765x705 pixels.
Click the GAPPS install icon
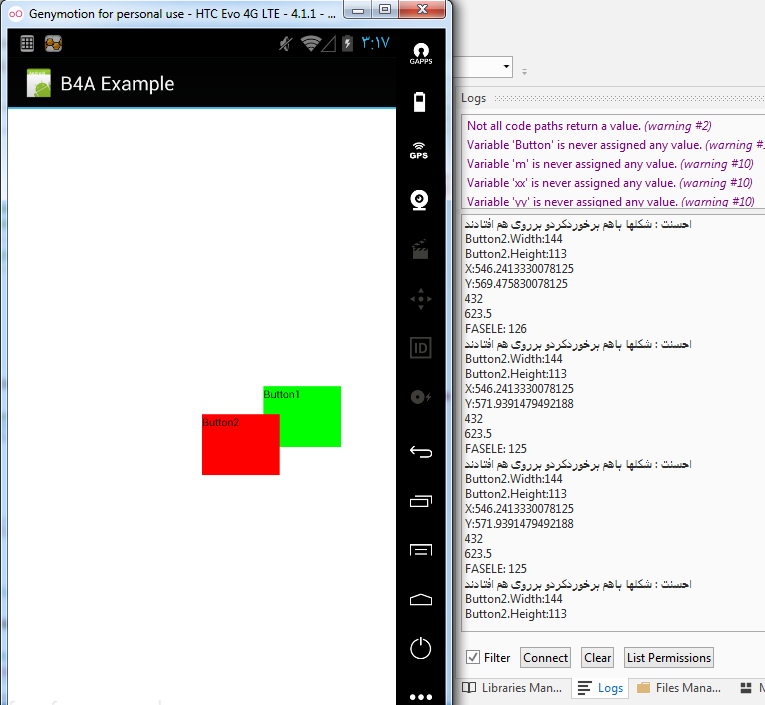pyautogui.click(x=420, y=53)
